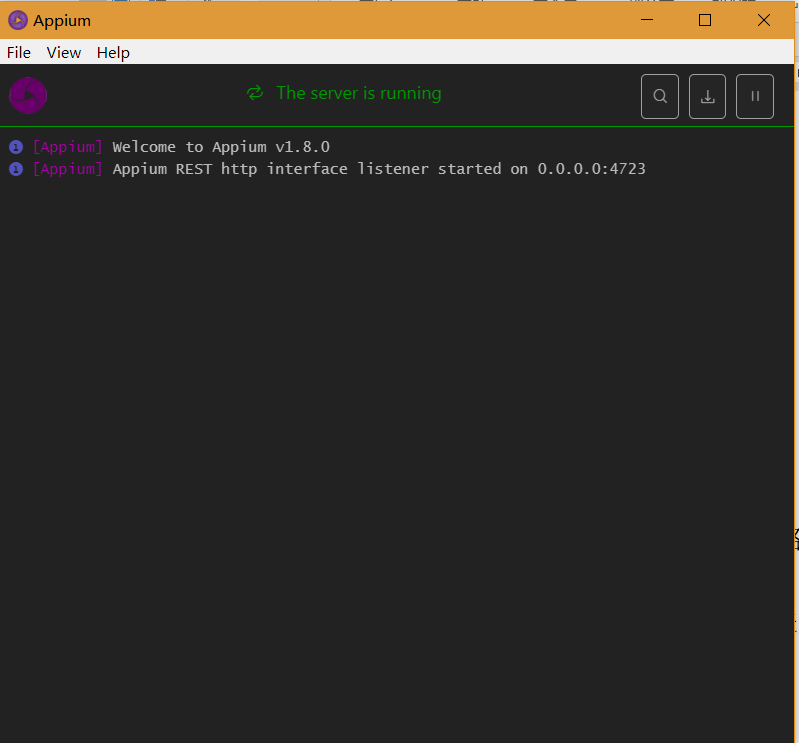Open the File menu
799x743 pixels.
[19, 52]
